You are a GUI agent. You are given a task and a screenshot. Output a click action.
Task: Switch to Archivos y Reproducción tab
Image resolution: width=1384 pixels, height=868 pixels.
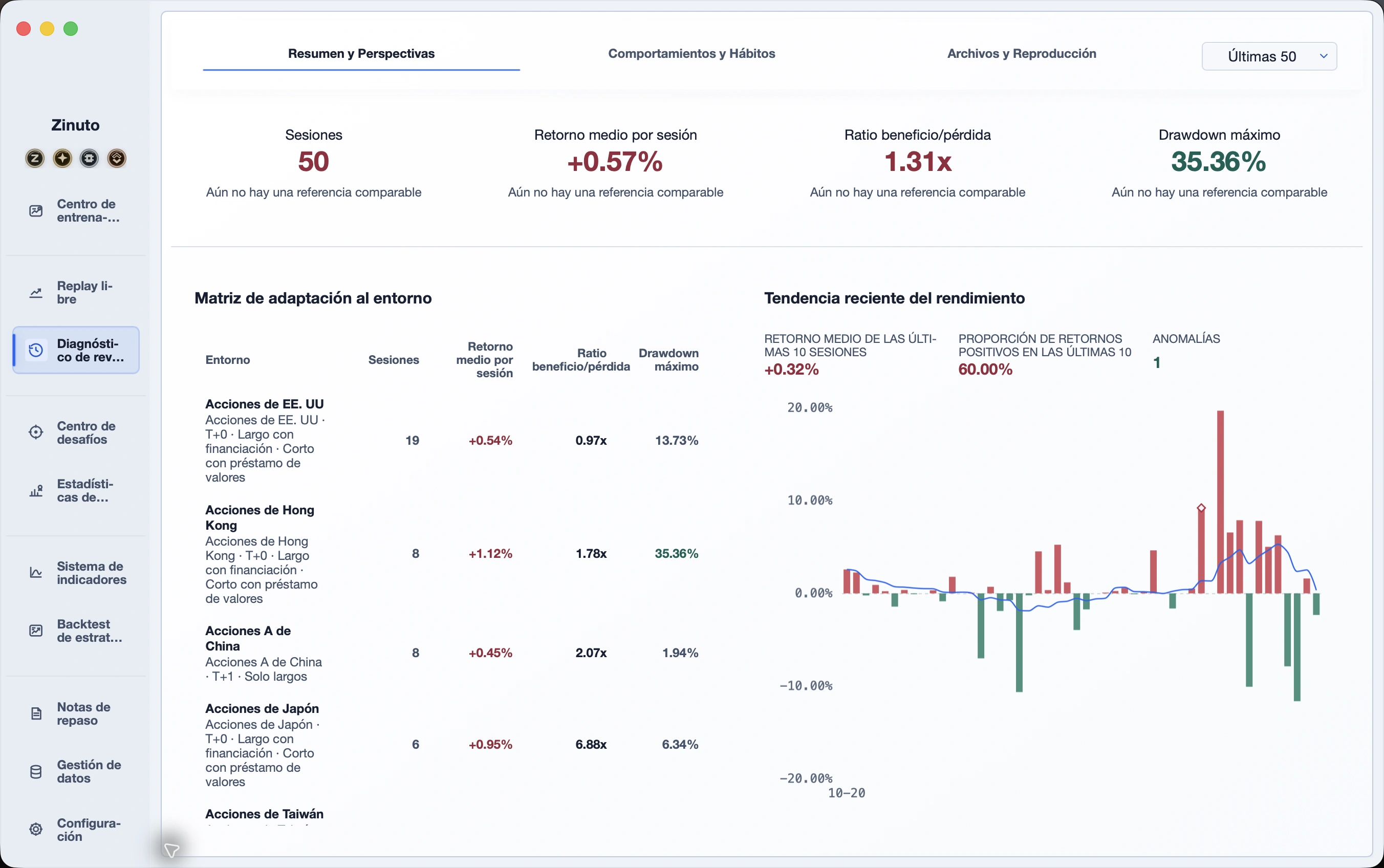pyautogui.click(x=1021, y=53)
